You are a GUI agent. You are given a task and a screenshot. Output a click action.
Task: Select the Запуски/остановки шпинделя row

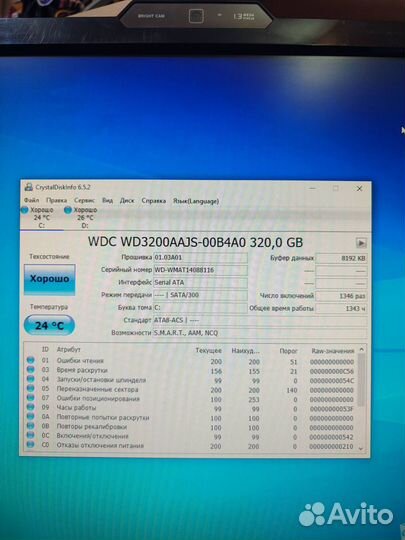tap(190, 380)
